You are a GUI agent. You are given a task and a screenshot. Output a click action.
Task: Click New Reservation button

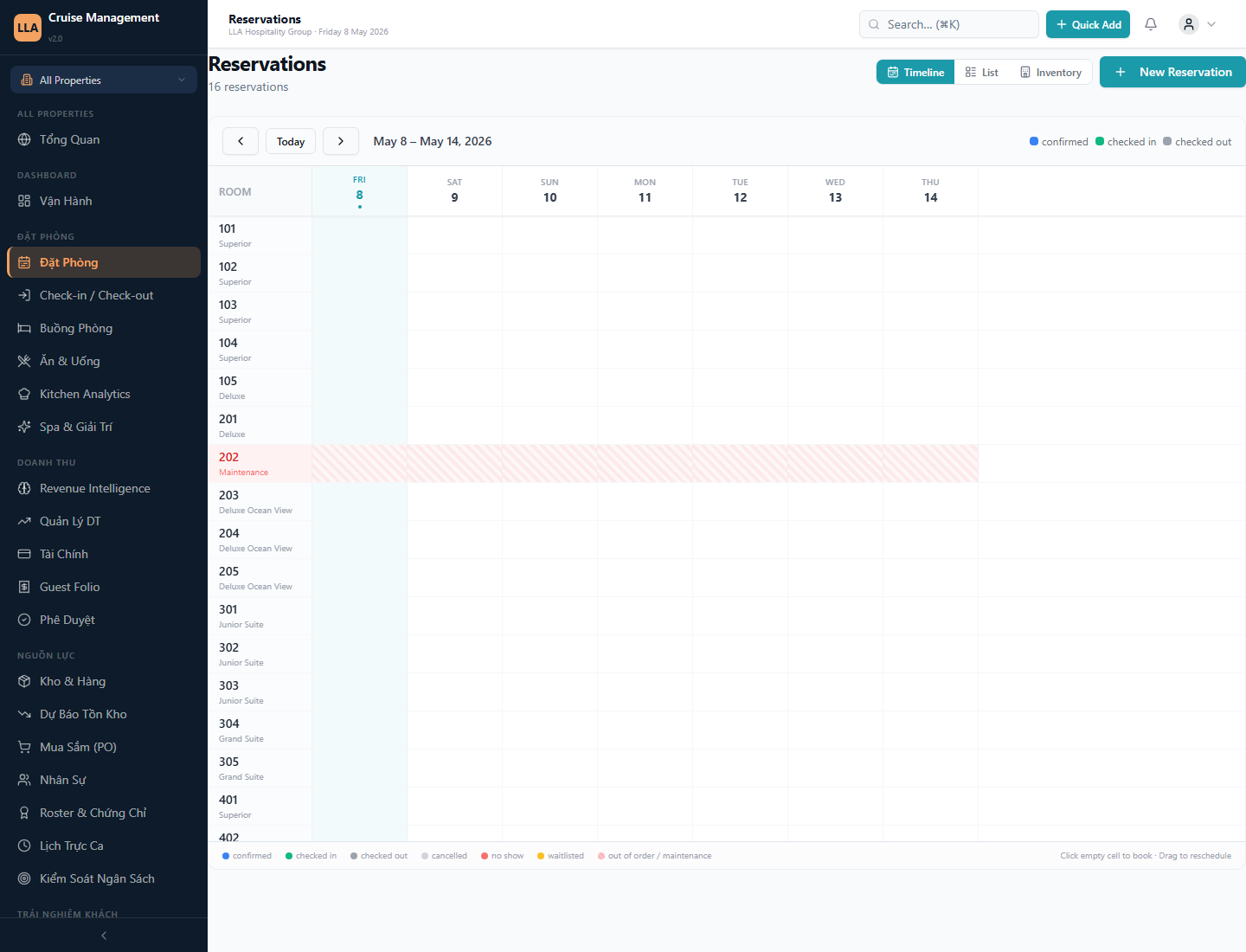[x=1172, y=72]
